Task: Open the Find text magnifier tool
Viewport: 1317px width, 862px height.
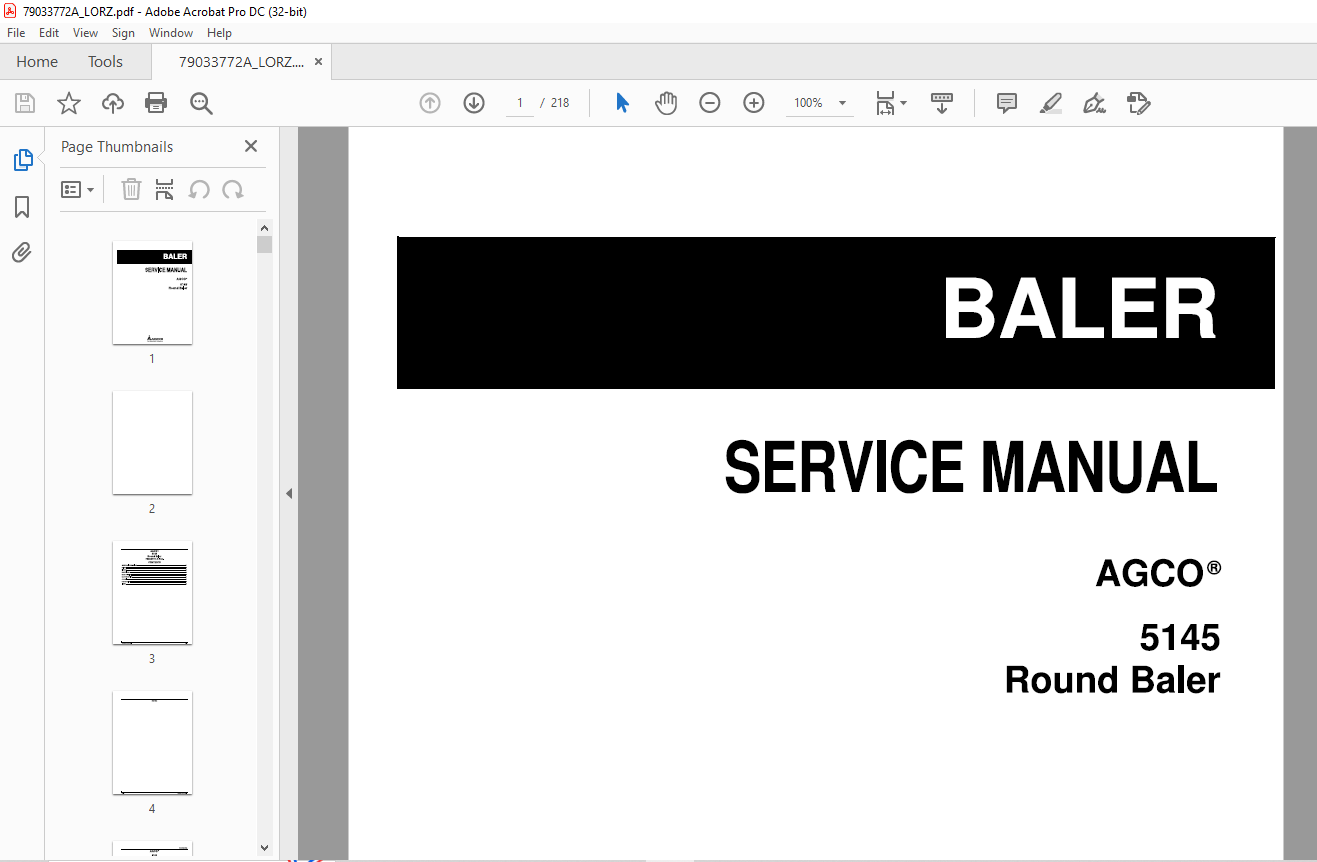Action: pos(201,103)
